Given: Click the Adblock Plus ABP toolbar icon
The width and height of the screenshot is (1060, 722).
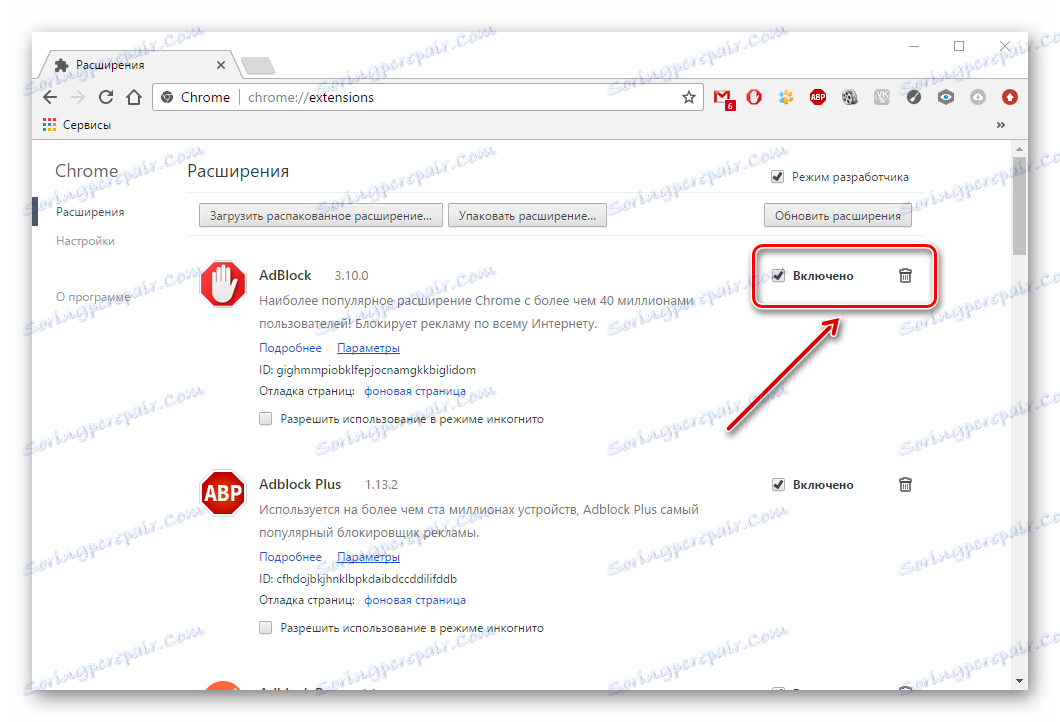Looking at the screenshot, I should point(818,97).
